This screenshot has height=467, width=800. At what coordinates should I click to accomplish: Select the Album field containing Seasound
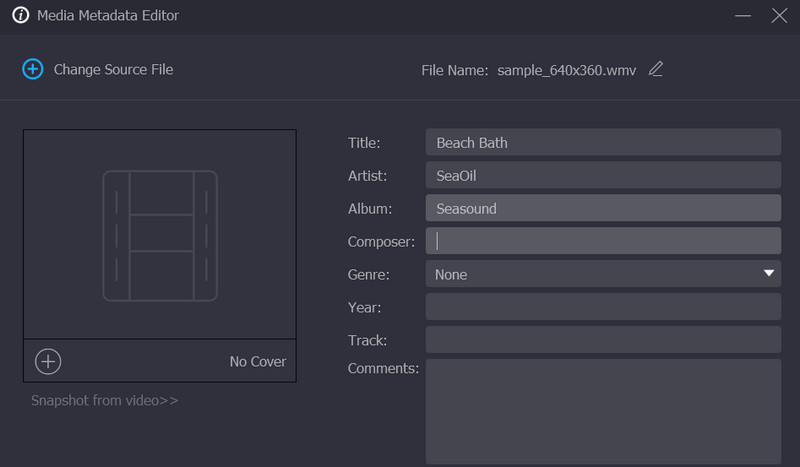click(x=602, y=208)
